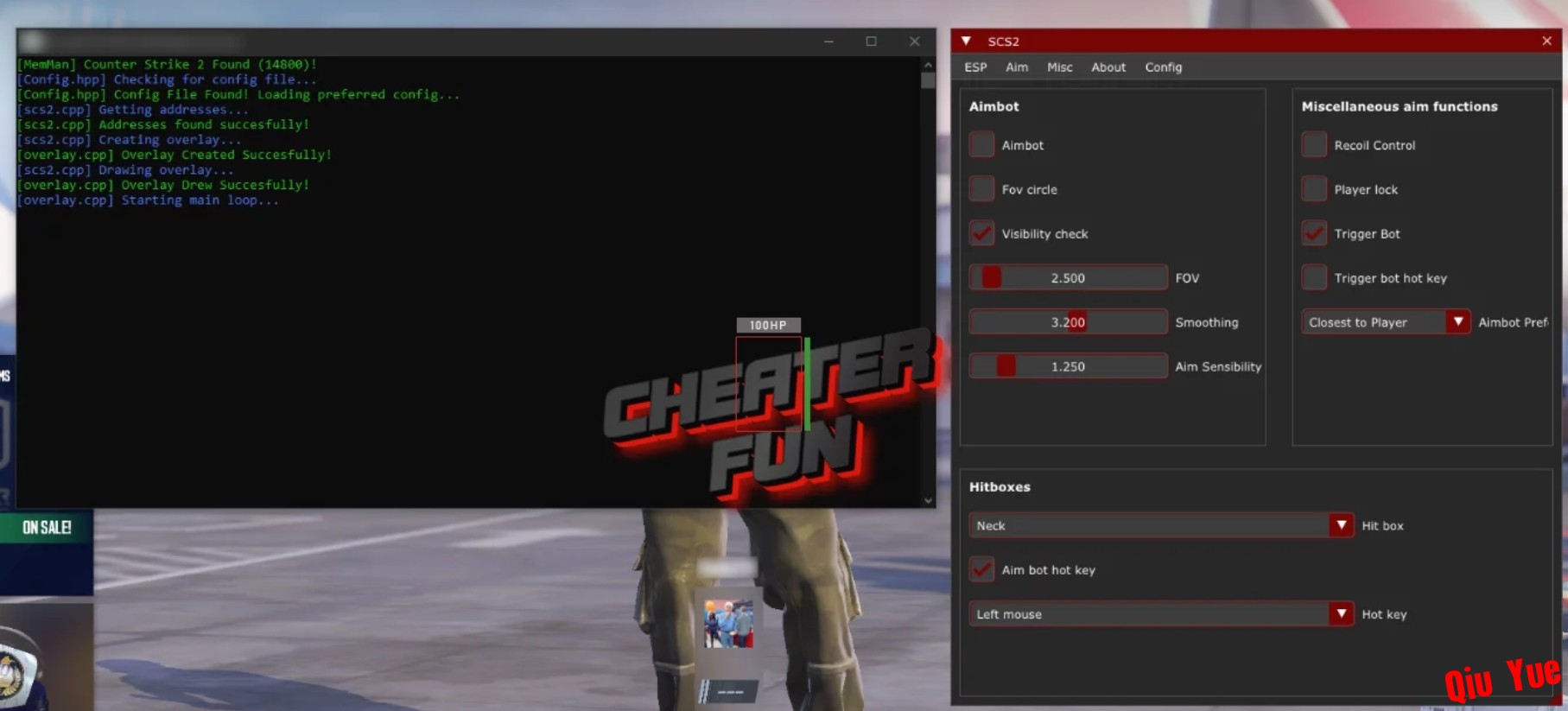The width and height of the screenshot is (1568, 711).
Task: Open the Left mouse hot key dropdown arrow
Action: click(1341, 613)
